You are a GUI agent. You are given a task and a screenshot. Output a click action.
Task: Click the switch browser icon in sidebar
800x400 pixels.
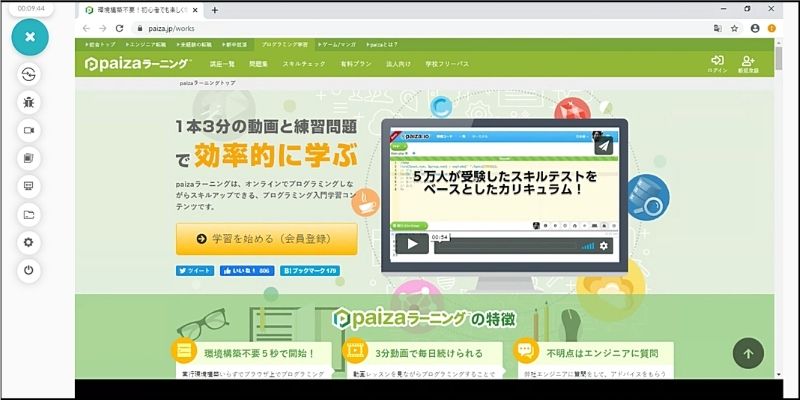pos(29,74)
